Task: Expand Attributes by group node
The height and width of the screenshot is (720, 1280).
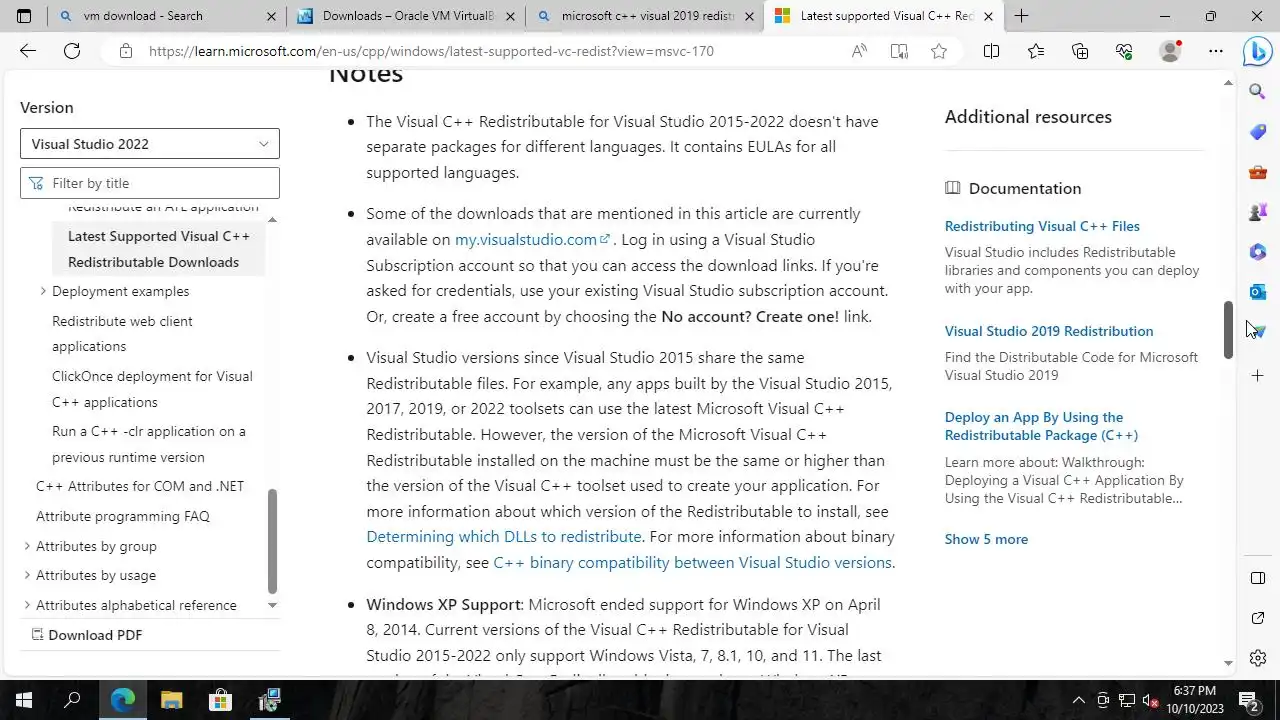Action: [27, 546]
